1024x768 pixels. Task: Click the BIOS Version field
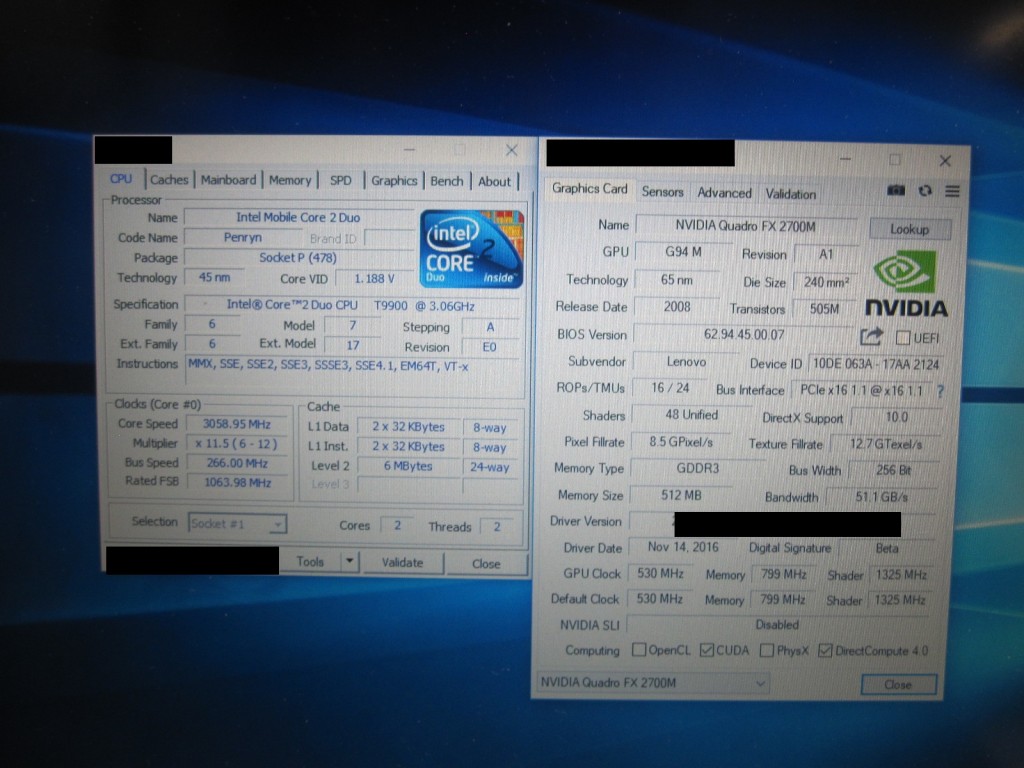(x=744, y=335)
